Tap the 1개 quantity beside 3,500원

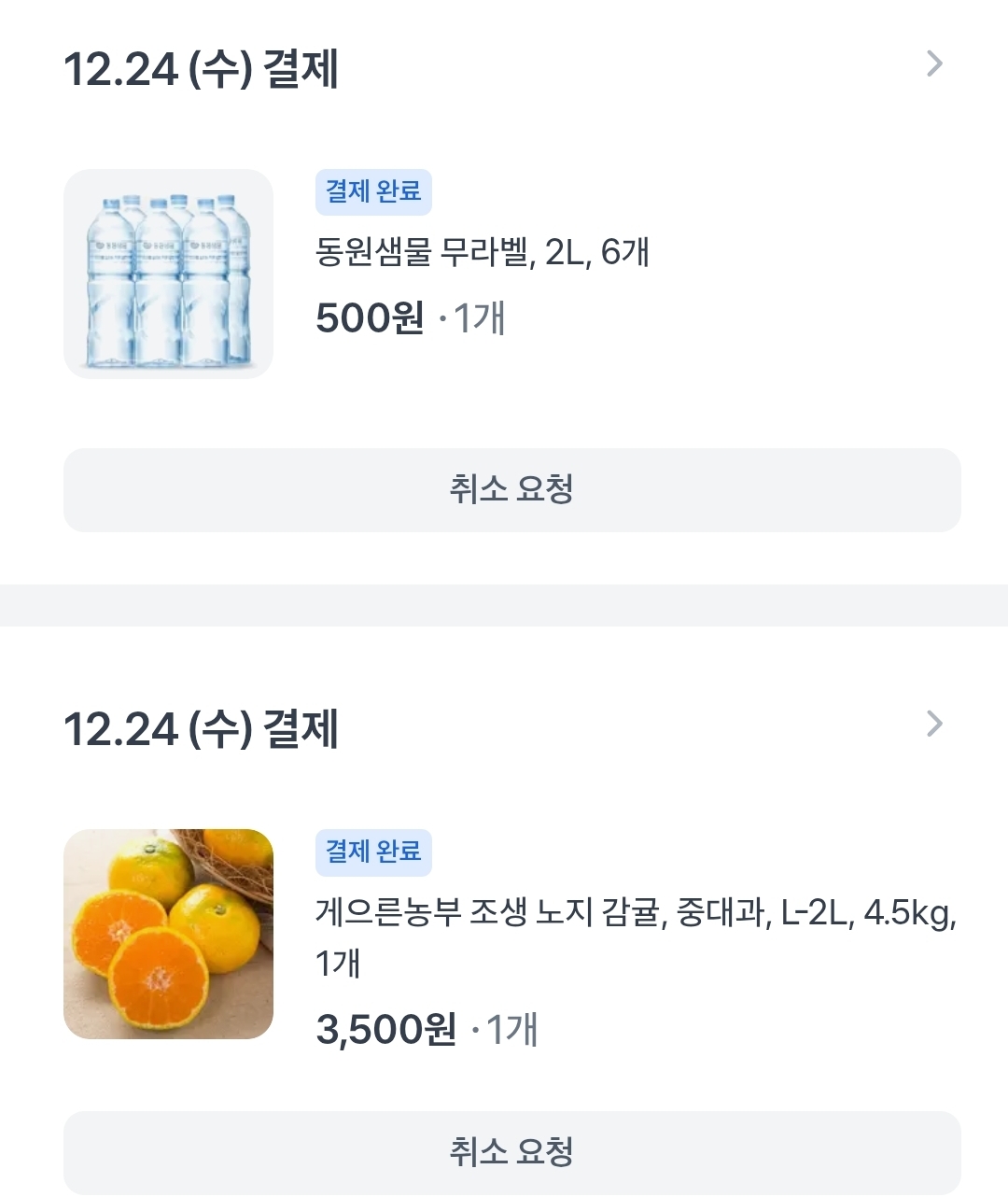[x=511, y=1030]
